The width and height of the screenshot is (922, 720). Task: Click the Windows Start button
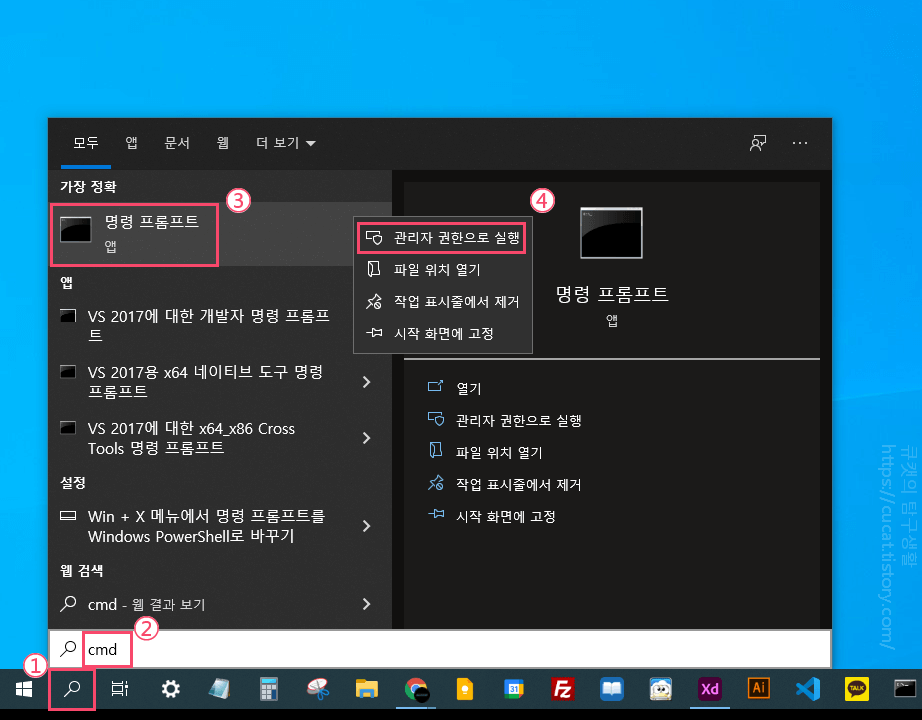click(22, 689)
